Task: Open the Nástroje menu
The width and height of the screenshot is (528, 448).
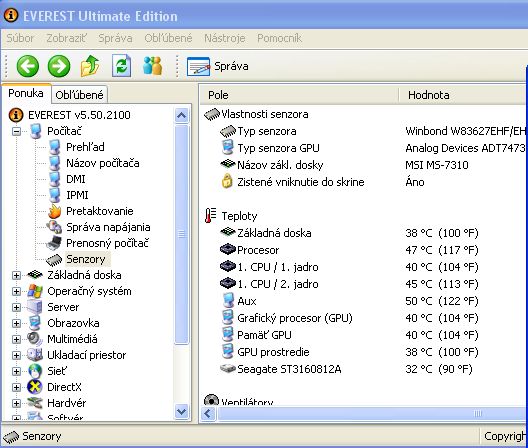Action: point(225,38)
